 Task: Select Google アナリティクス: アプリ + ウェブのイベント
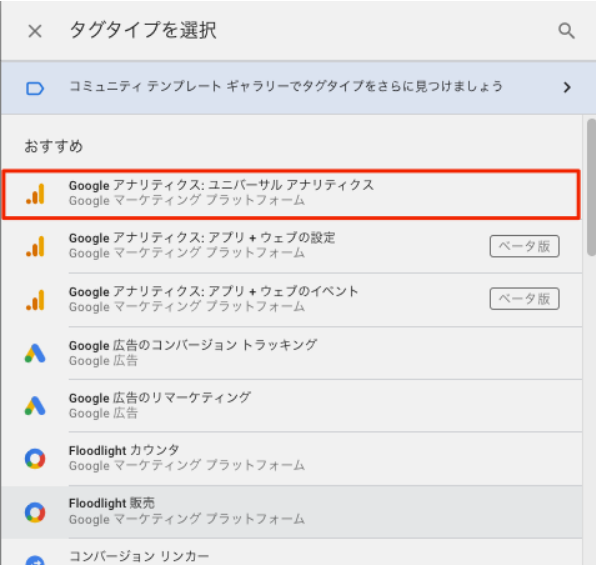tap(291, 300)
